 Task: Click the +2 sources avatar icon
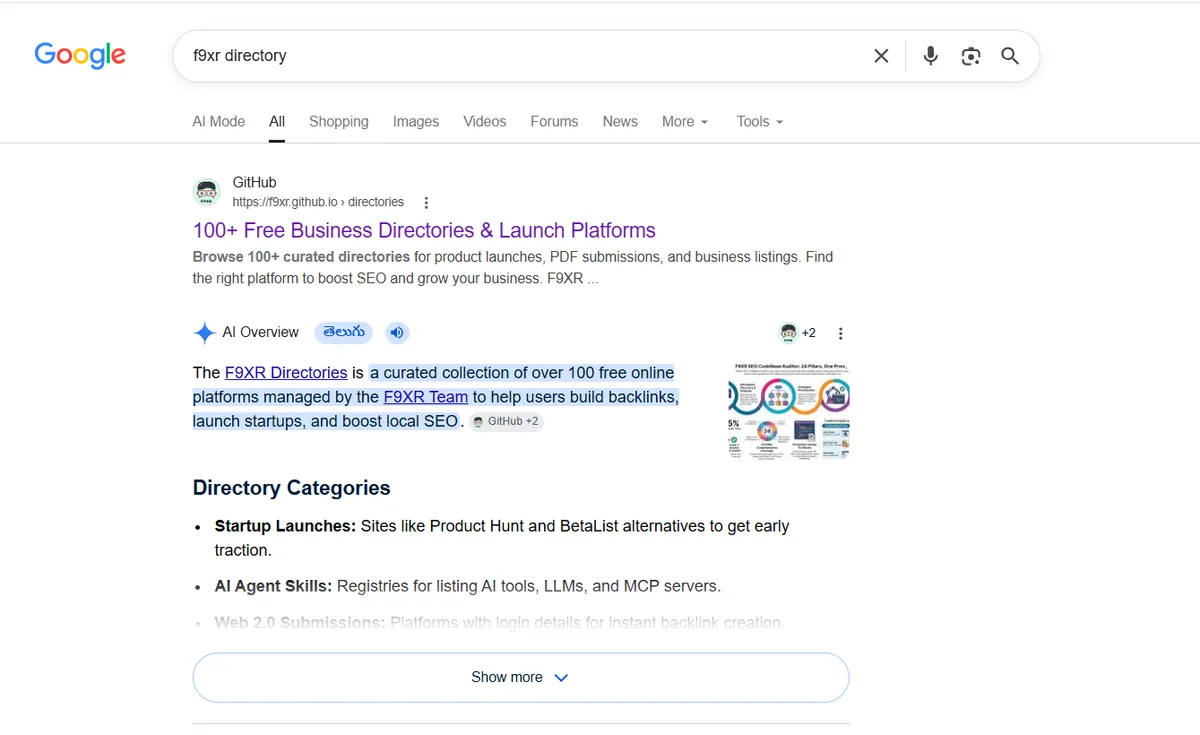788,333
